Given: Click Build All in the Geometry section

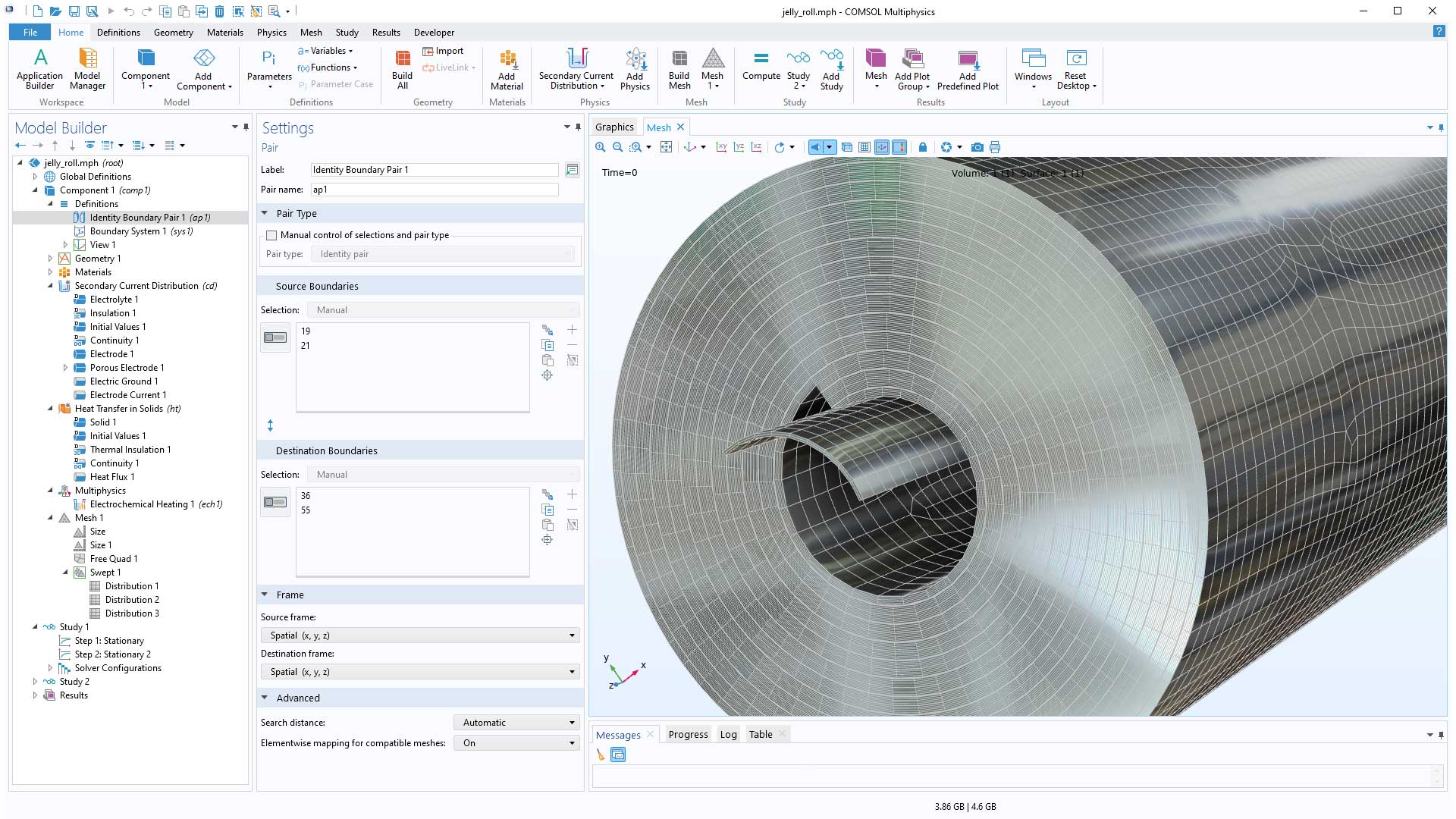Looking at the screenshot, I should pos(401,68).
